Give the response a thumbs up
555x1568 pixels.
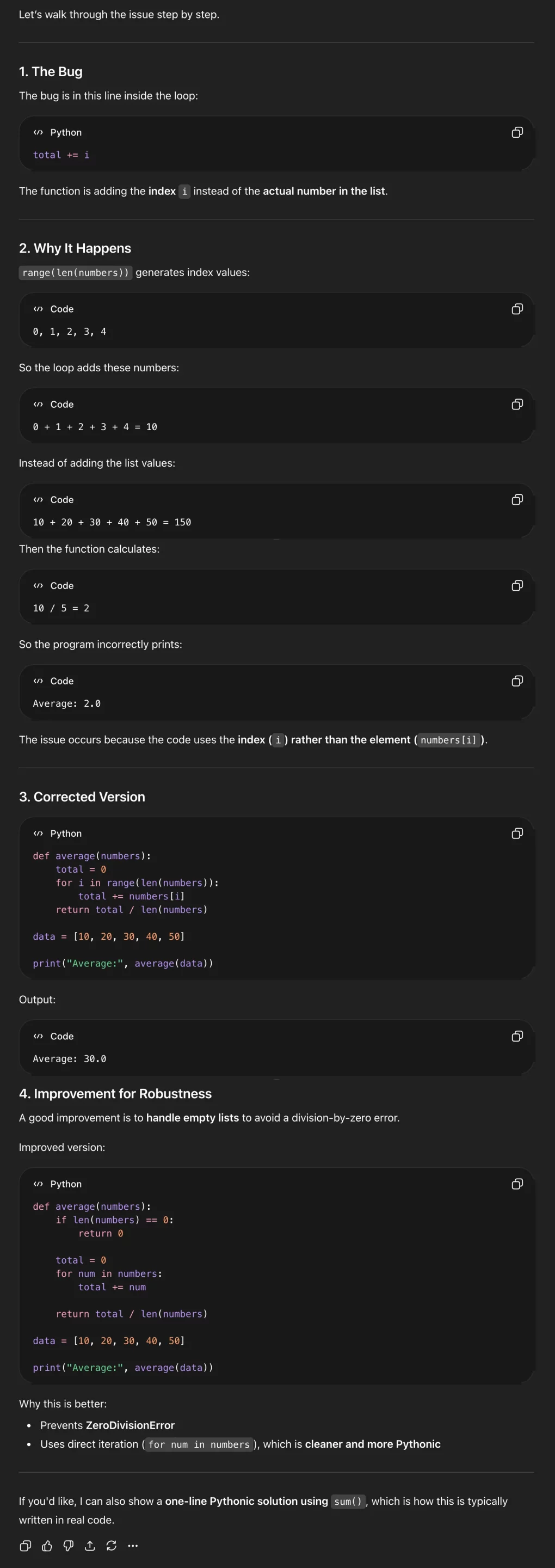(x=47, y=1546)
